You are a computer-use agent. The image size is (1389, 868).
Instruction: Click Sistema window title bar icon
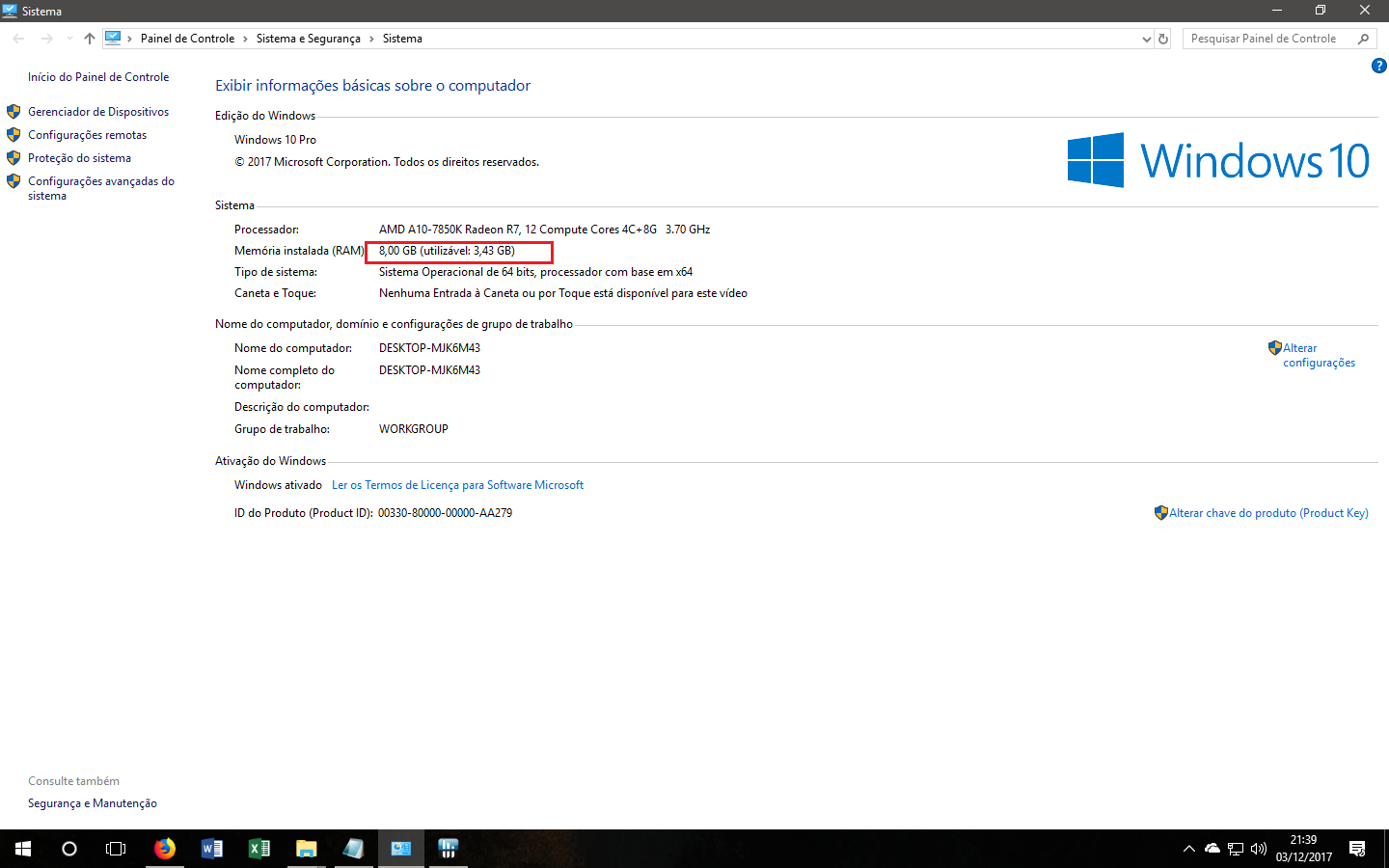point(10,11)
